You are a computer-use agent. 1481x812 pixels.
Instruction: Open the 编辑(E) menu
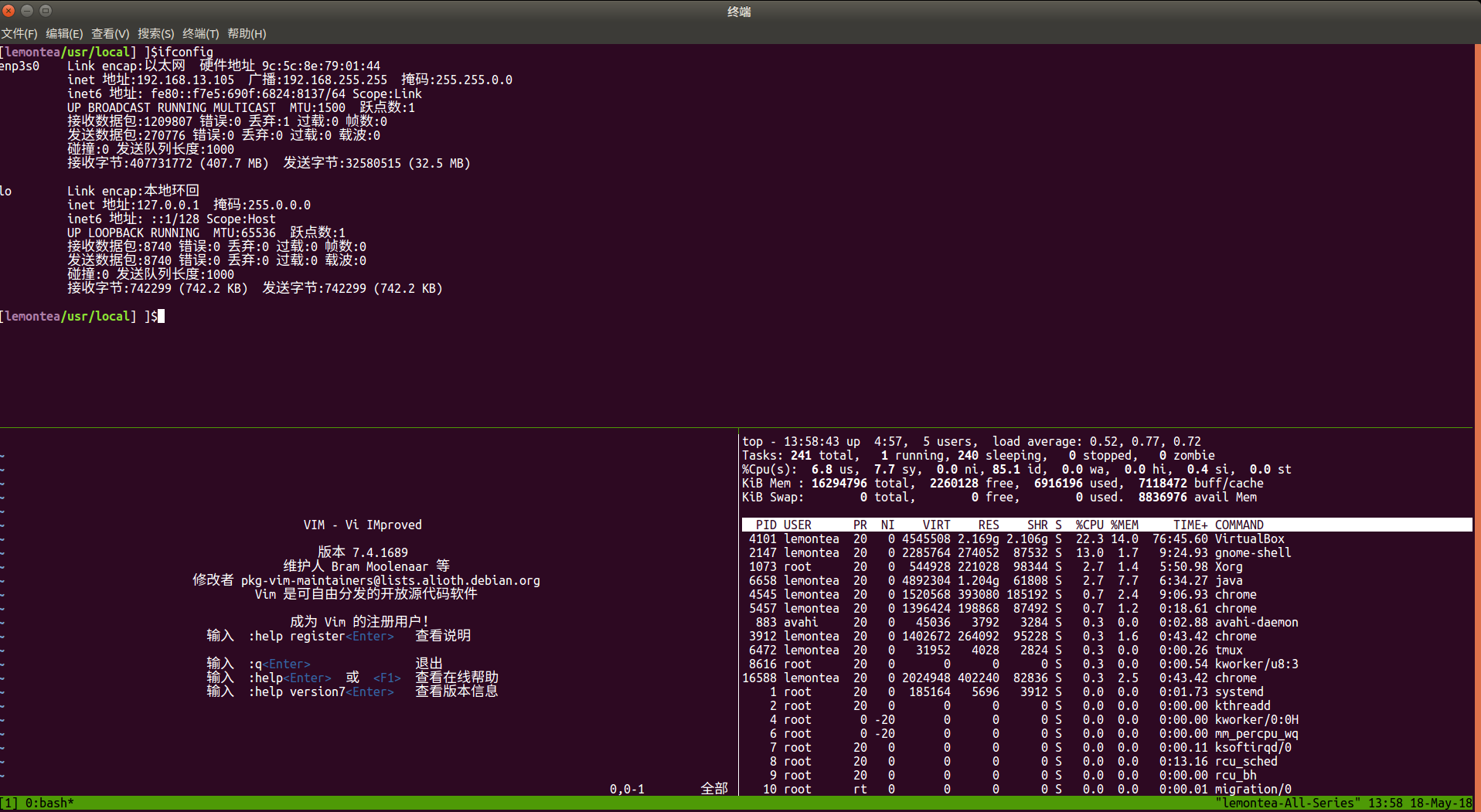pos(64,33)
